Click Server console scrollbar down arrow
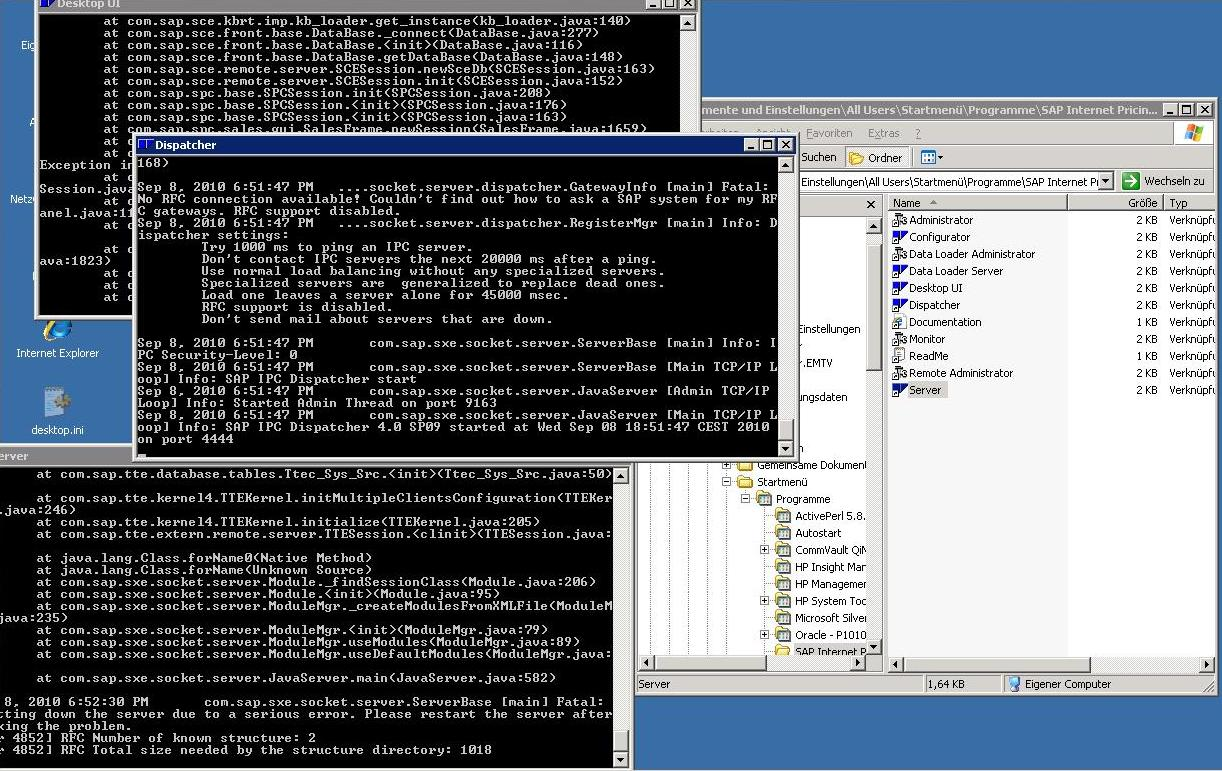 (621, 759)
